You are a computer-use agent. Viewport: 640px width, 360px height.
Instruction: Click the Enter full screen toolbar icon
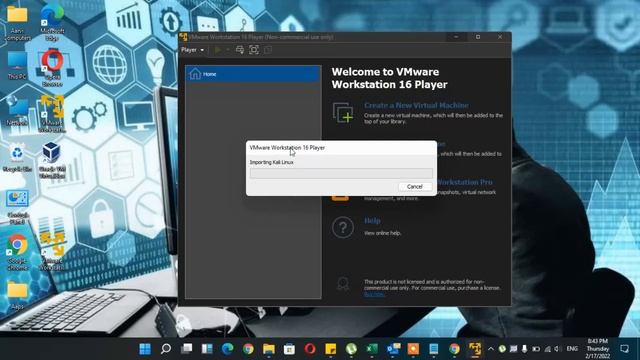point(254,50)
